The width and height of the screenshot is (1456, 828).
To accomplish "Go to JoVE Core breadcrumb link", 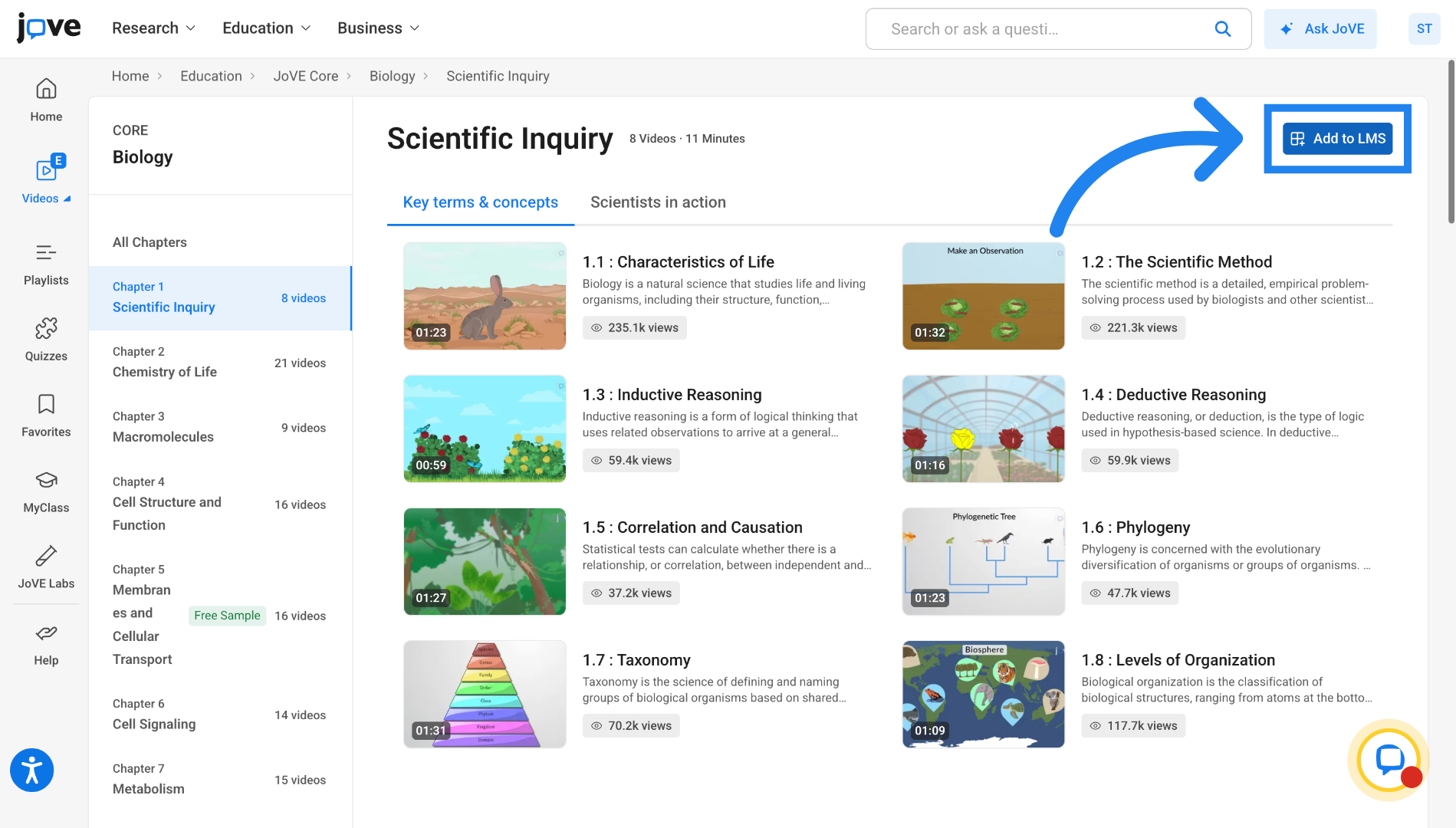I will (306, 76).
